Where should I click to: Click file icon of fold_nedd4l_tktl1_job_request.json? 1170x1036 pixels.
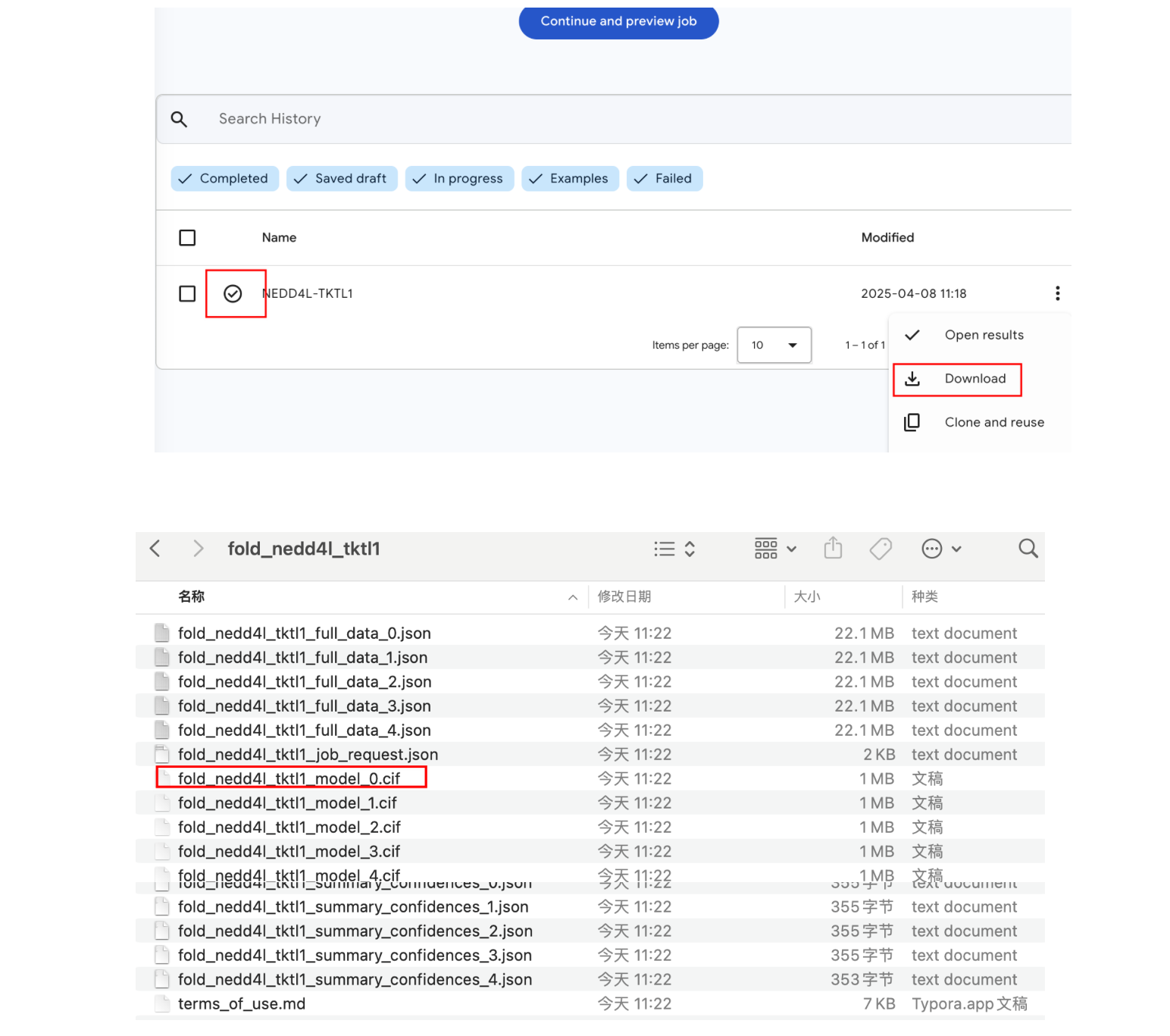point(161,754)
